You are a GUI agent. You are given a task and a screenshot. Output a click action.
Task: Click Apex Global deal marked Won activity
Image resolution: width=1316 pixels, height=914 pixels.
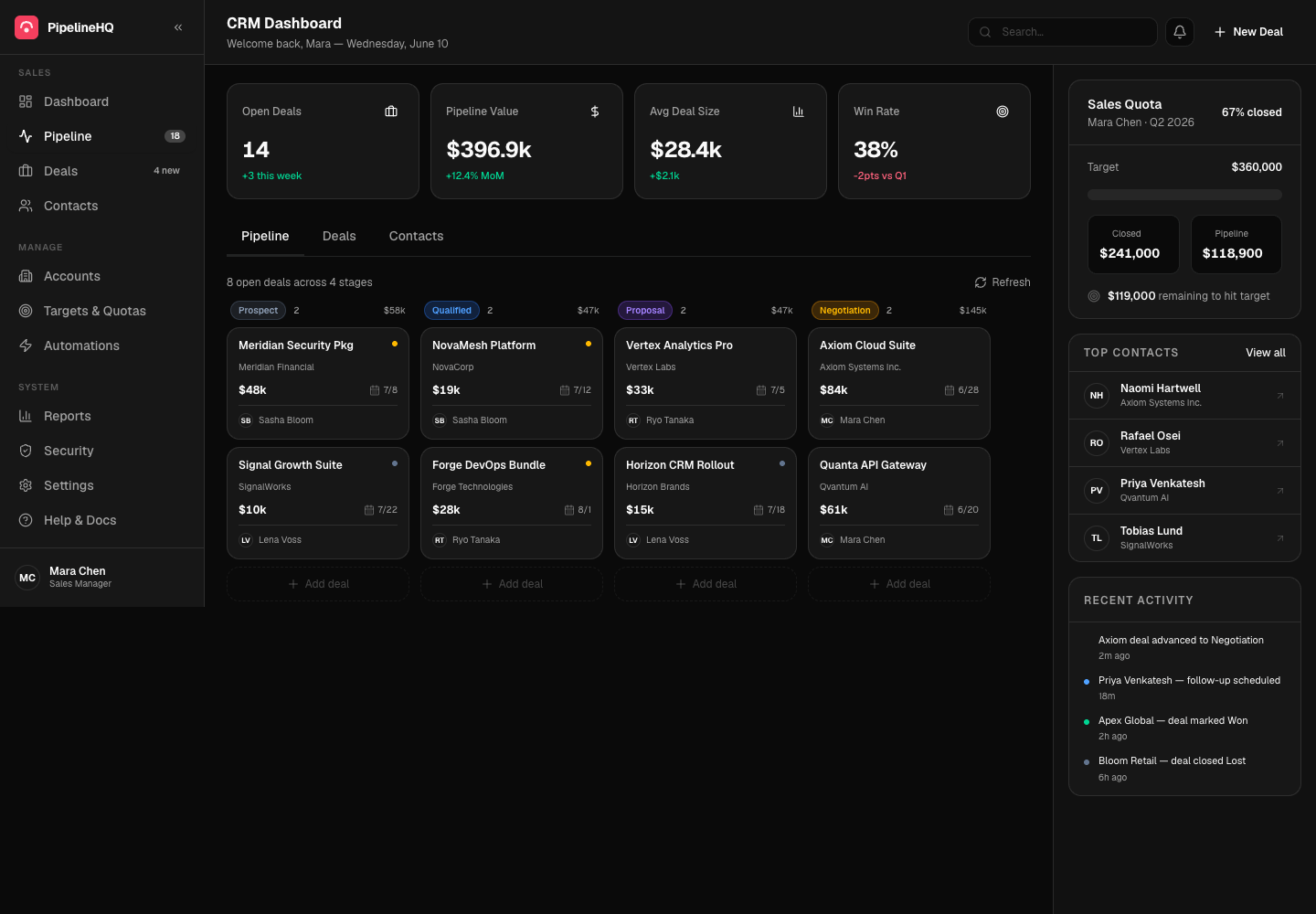tap(1184, 728)
